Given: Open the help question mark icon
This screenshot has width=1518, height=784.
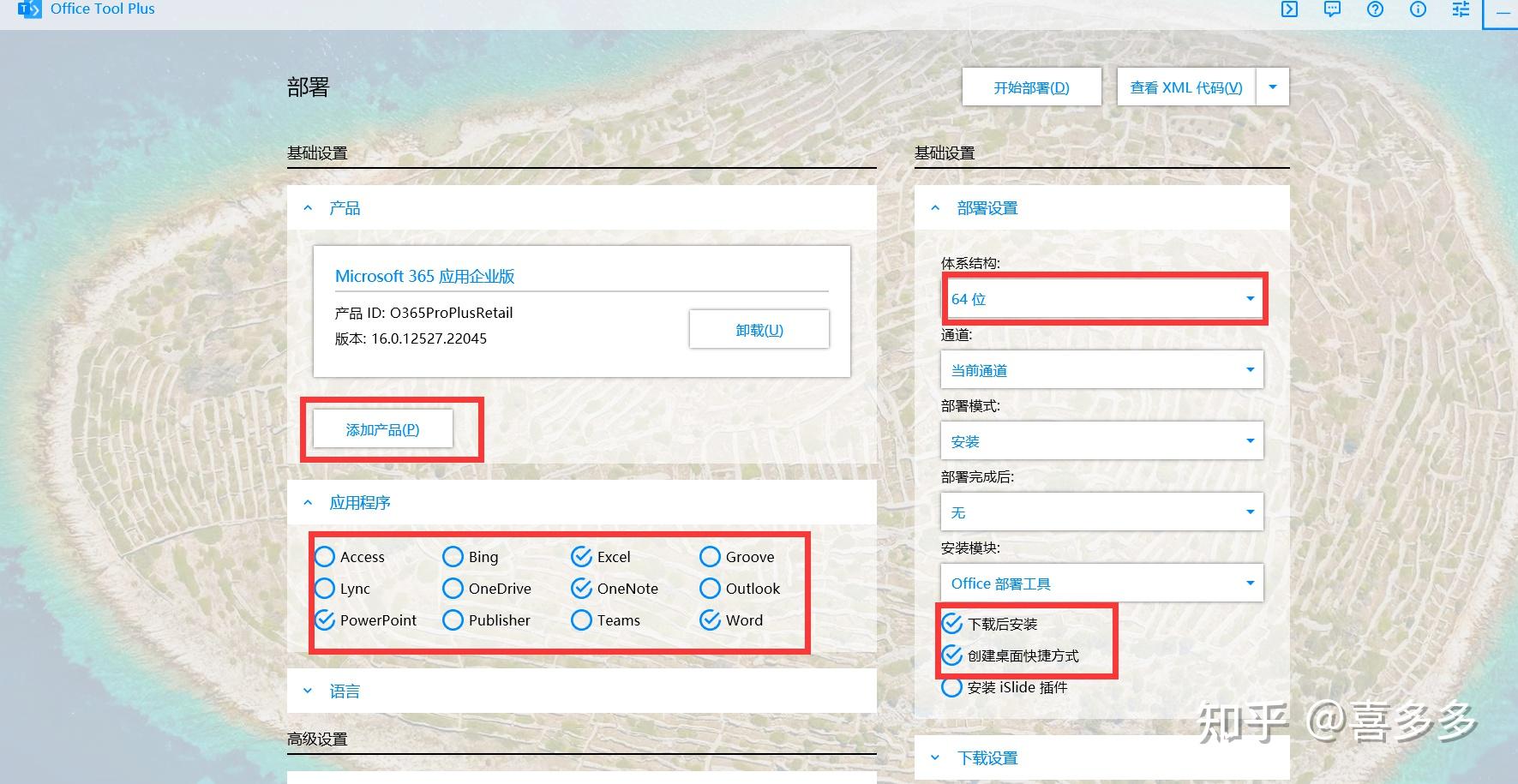Looking at the screenshot, I should (1375, 9).
